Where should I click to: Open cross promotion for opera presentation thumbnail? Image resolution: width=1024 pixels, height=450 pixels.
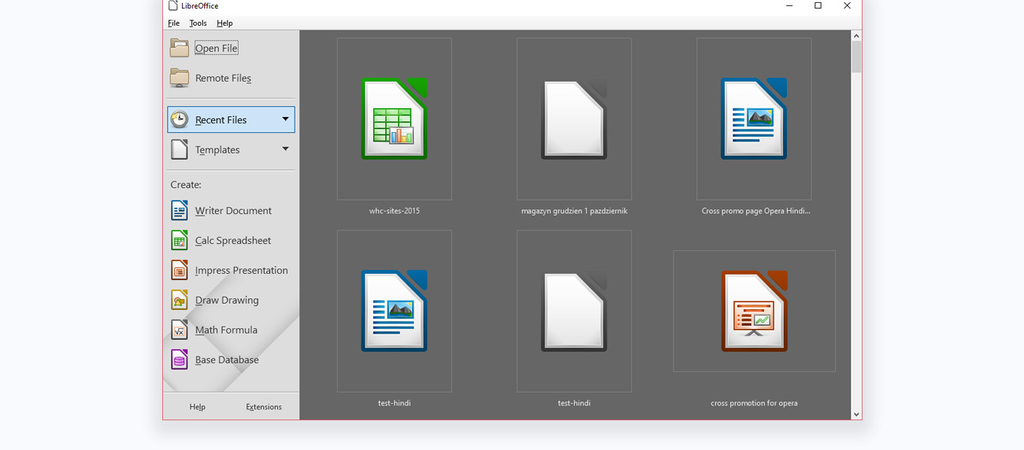click(754, 311)
